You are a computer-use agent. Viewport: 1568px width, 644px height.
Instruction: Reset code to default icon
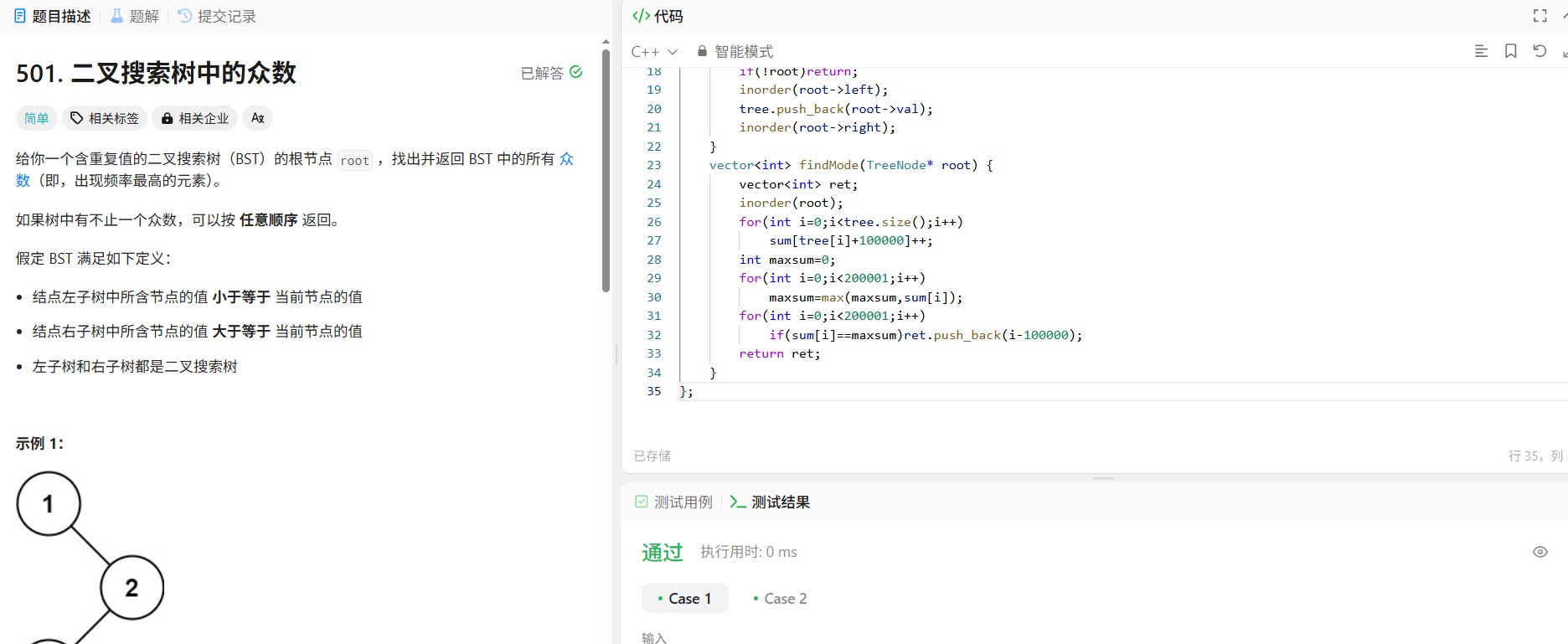[x=1540, y=51]
